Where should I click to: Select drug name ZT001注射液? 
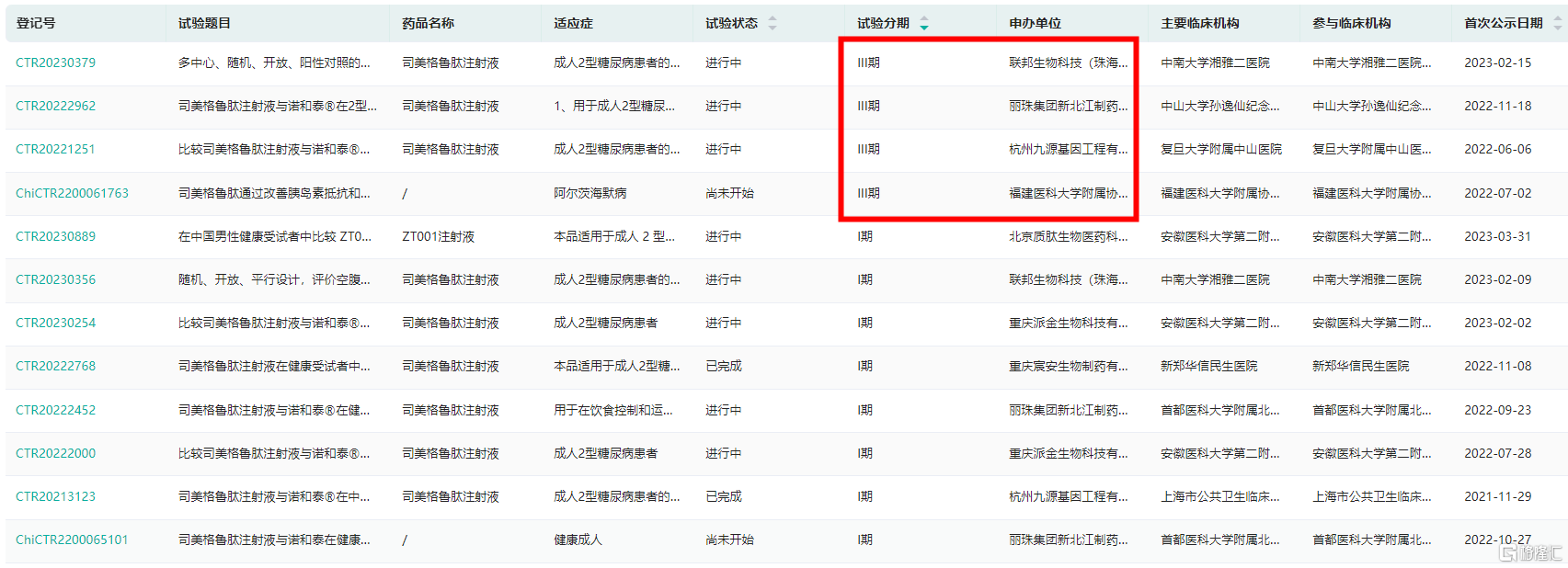(438, 236)
